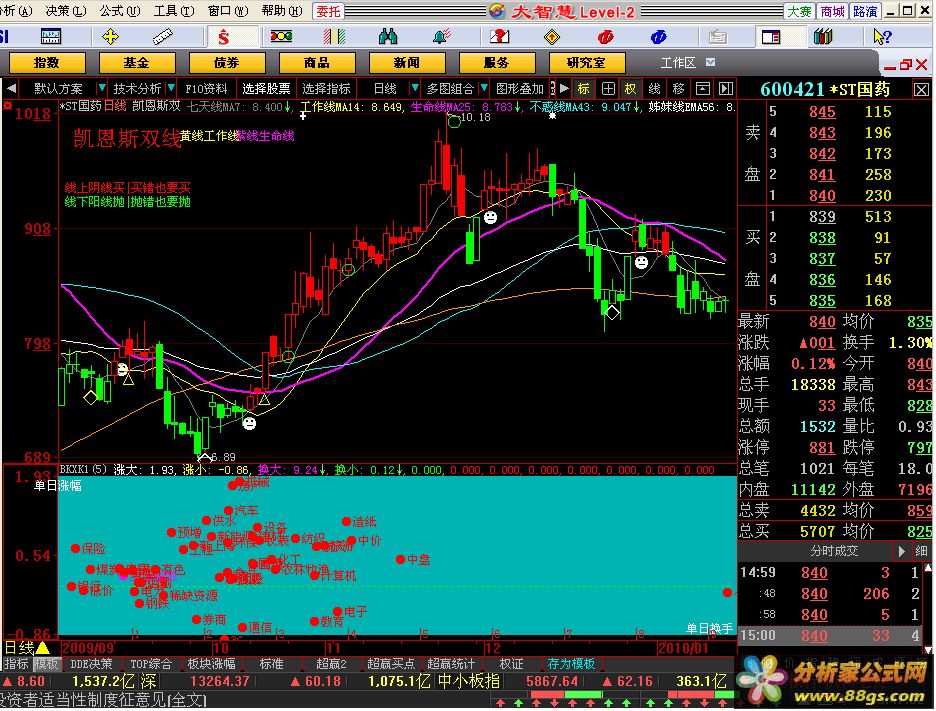Click the gear icon at chart corner

[7, 106]
